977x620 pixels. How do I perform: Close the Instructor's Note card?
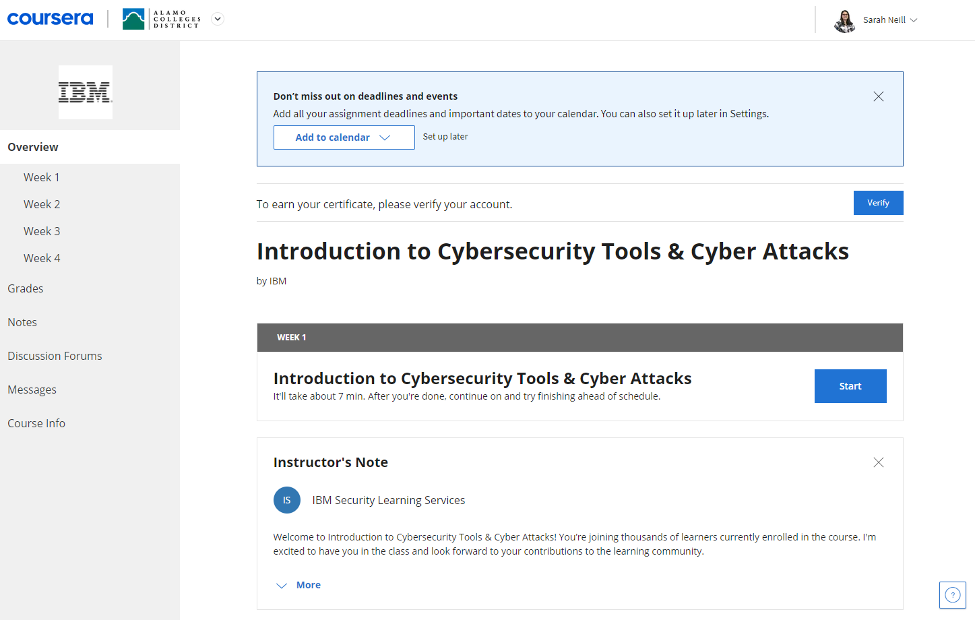[x=878, y=462]
